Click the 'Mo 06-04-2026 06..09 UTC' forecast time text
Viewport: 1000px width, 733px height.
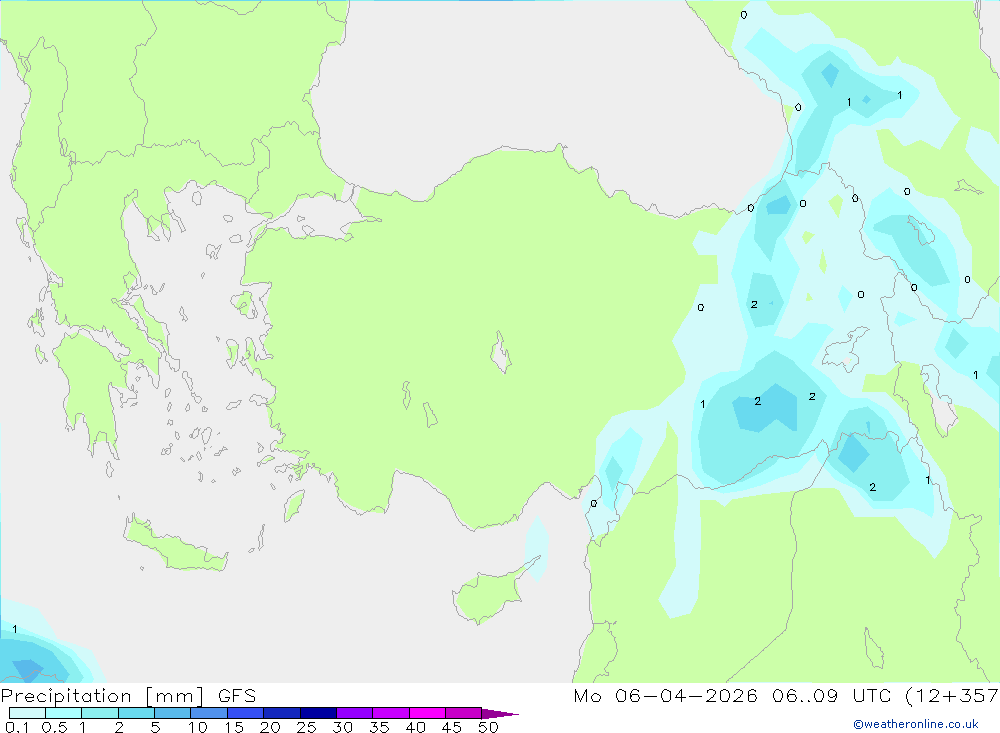(x=732, y=696)
